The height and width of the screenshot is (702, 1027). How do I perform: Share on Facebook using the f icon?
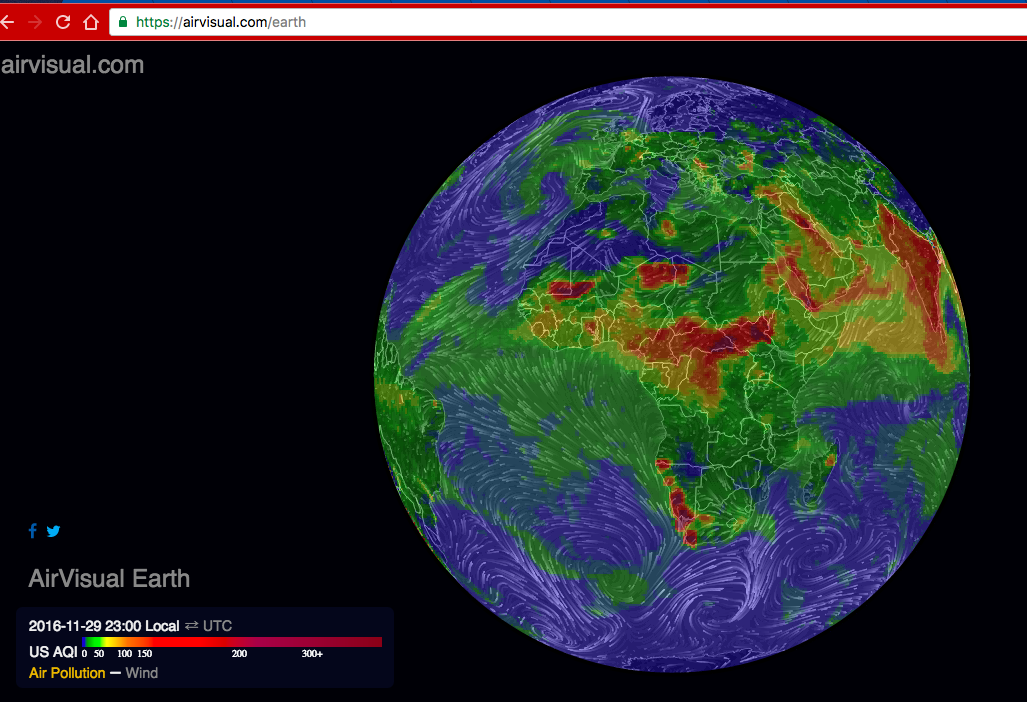[33, 530]
